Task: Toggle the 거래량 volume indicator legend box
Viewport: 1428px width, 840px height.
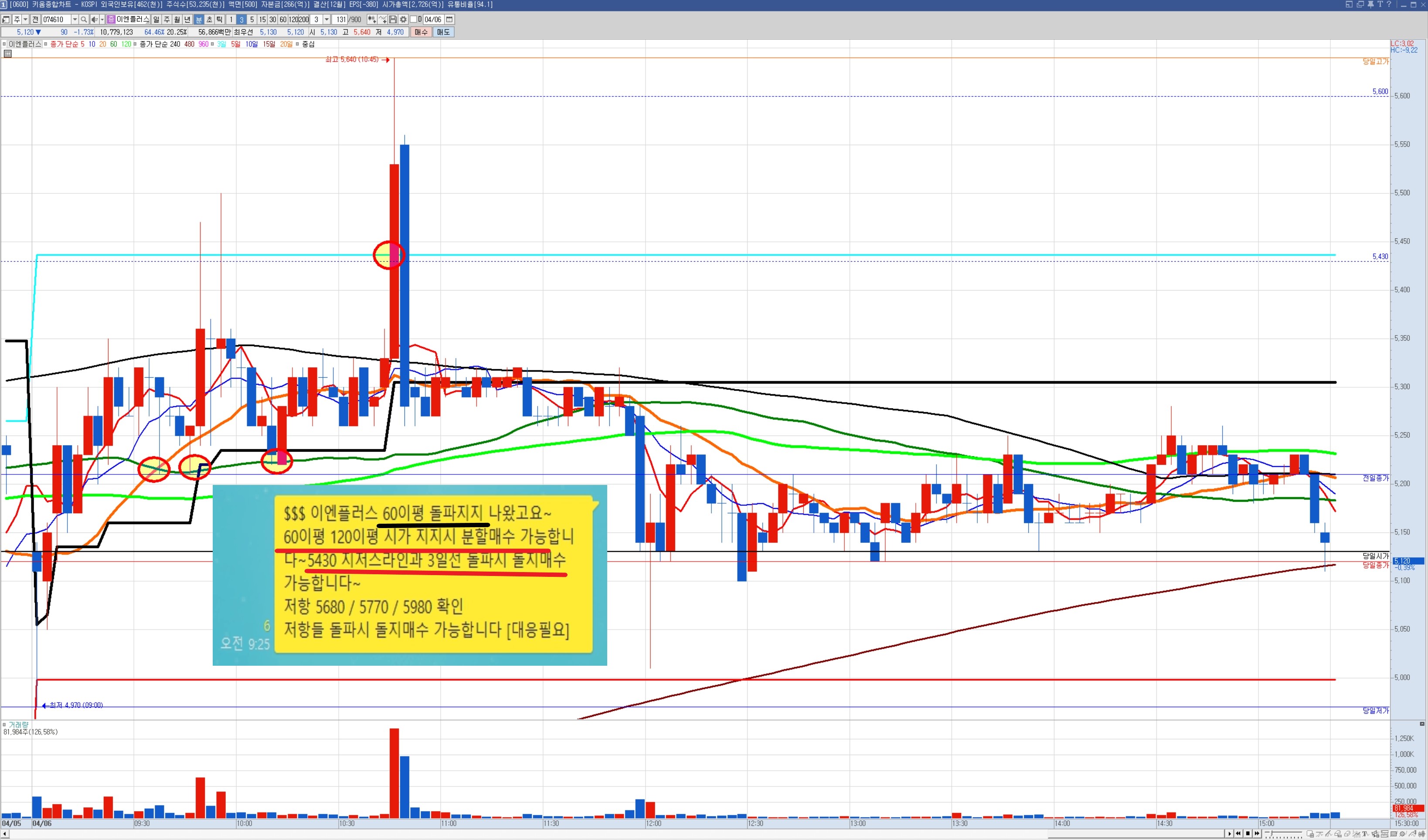Action: [4, 725]
